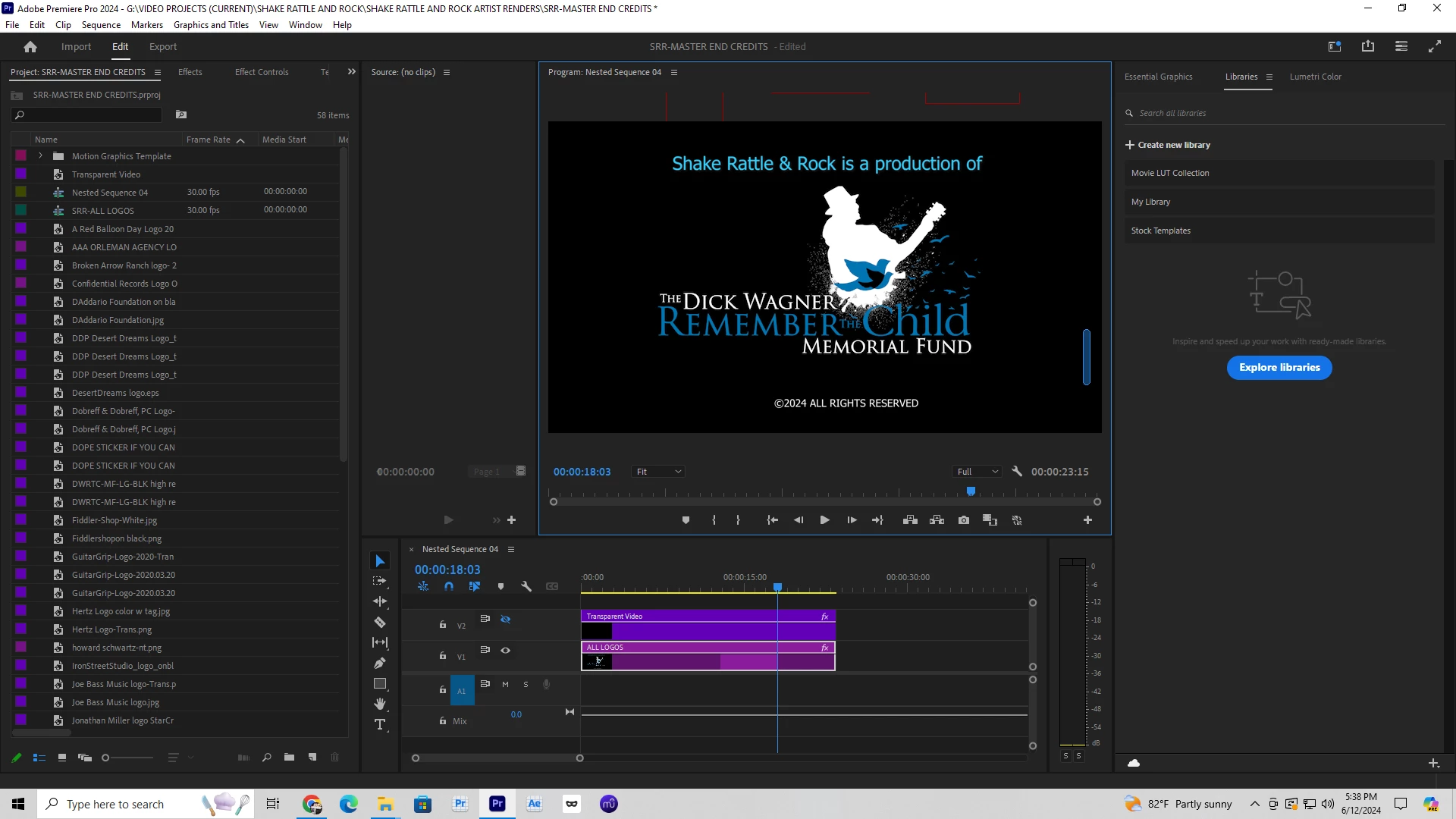Click the project panel search field
Screen dimensions: 1456x819
(91, 115)
